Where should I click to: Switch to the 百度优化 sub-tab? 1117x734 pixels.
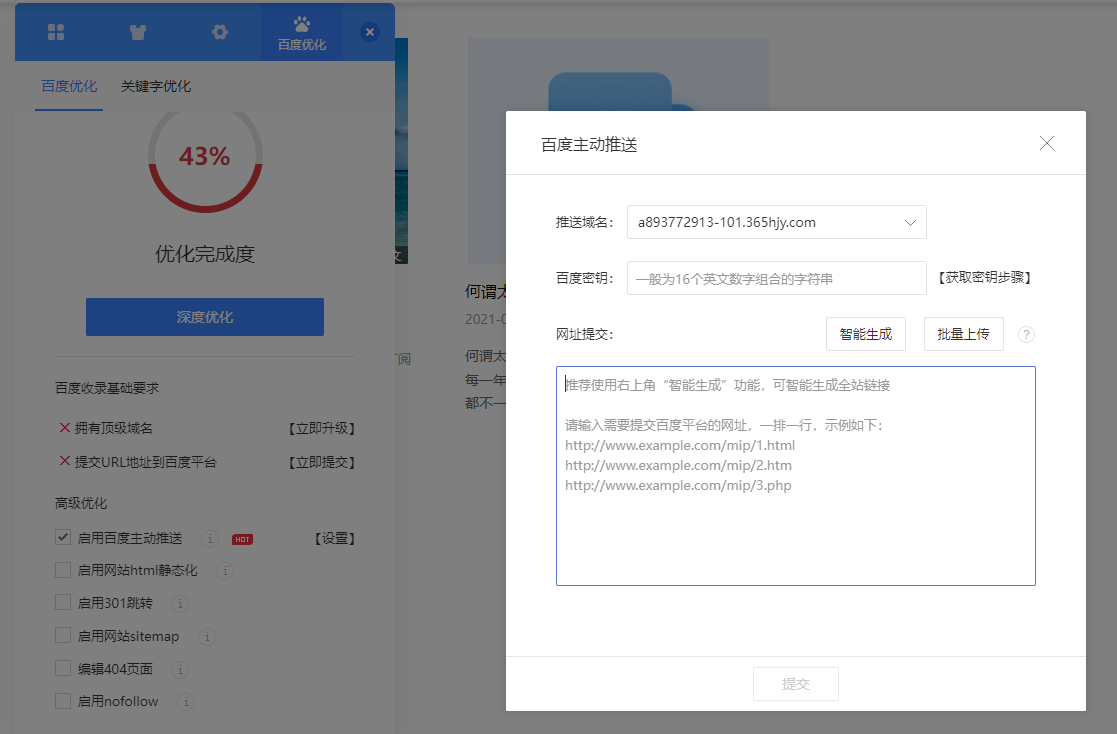[x=69, y=86]
